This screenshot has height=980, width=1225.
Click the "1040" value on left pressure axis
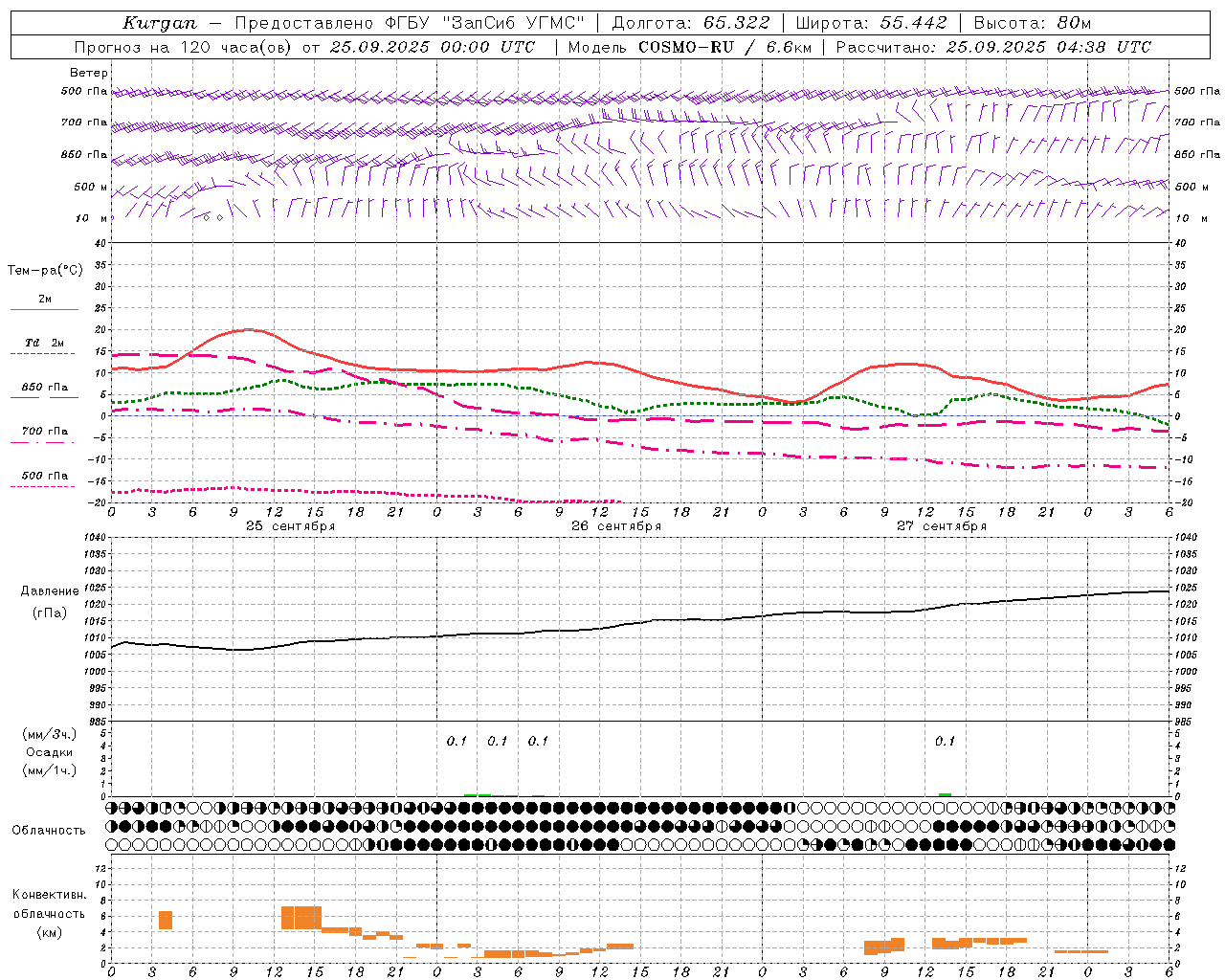94,538
